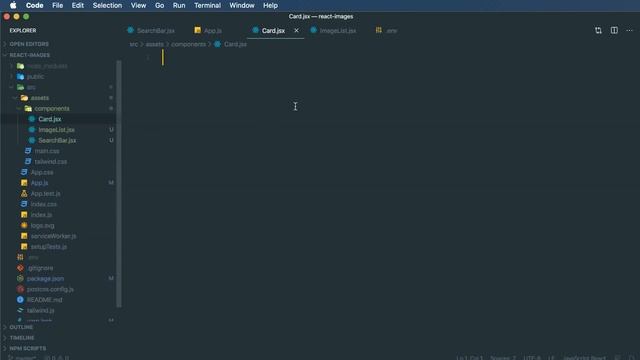Click the components breadcrumb segment
Image resolution: width=640 pixels, height=360 pixels.
(189, 44)
